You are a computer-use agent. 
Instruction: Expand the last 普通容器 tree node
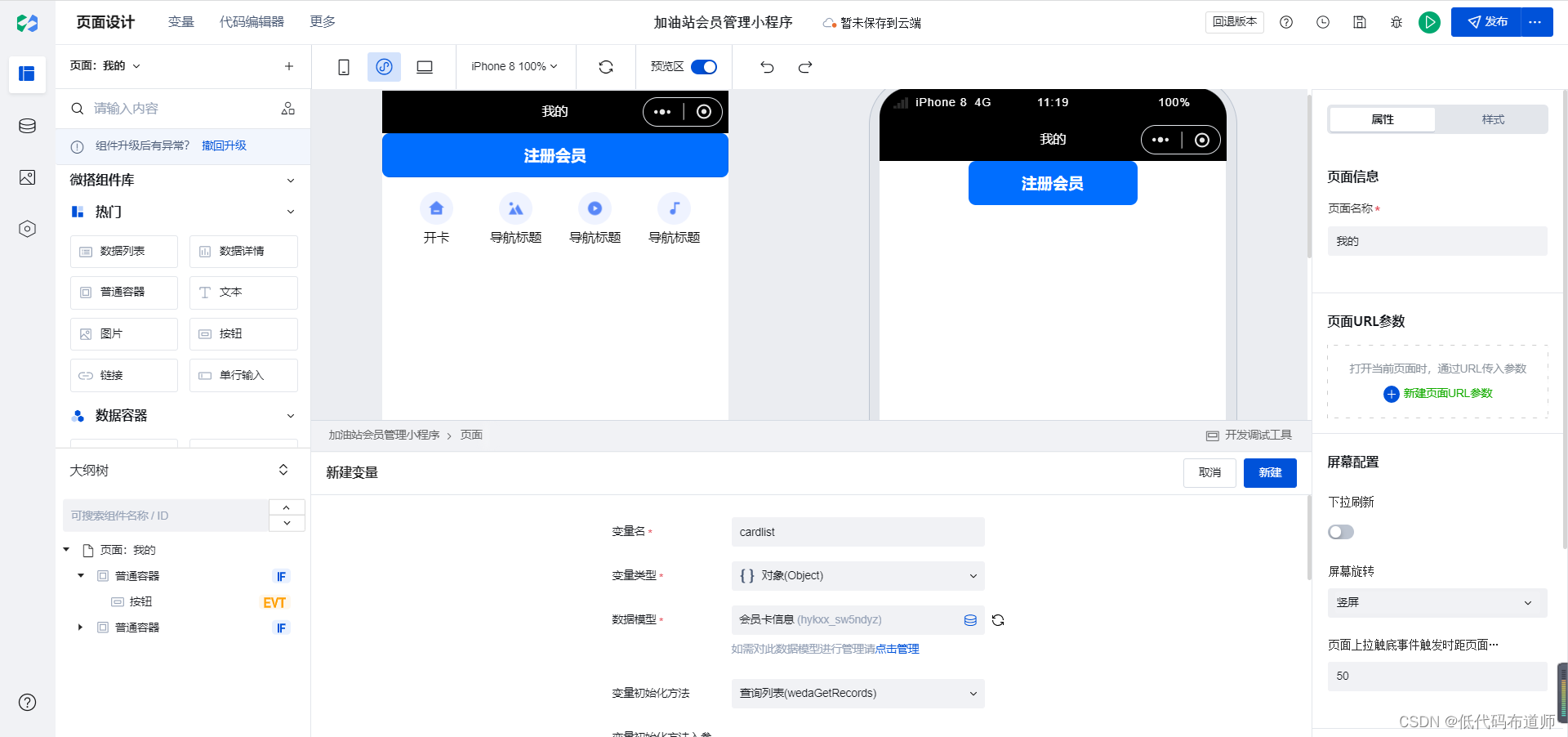click(x=80, y=628)
